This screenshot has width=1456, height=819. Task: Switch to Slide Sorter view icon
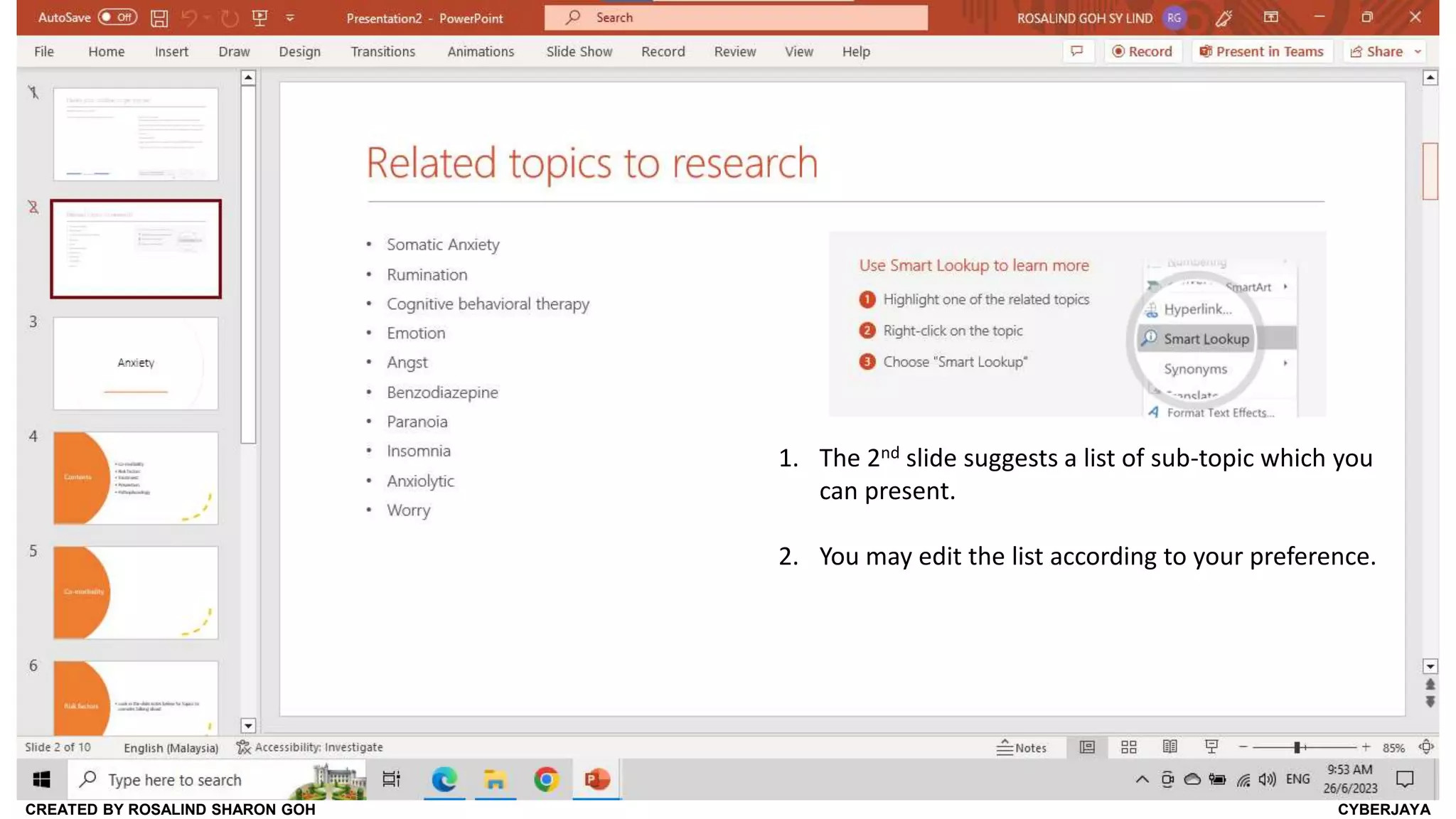[x=1128, y=747]
